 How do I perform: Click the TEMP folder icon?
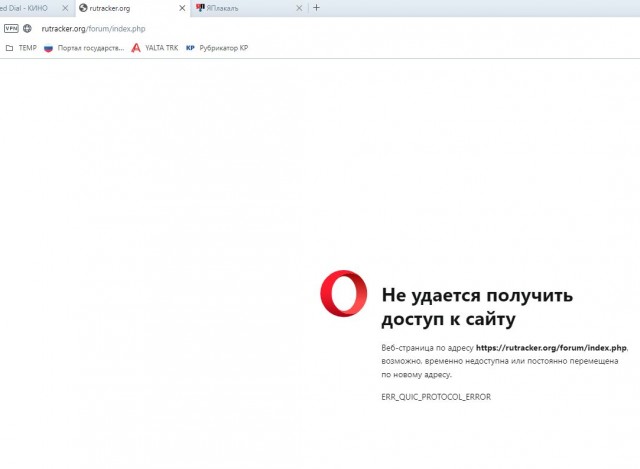point(9,48)
